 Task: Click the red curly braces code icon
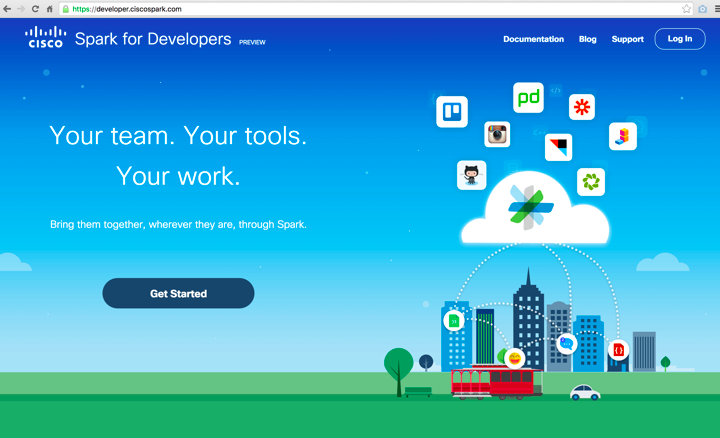point(619,350)
